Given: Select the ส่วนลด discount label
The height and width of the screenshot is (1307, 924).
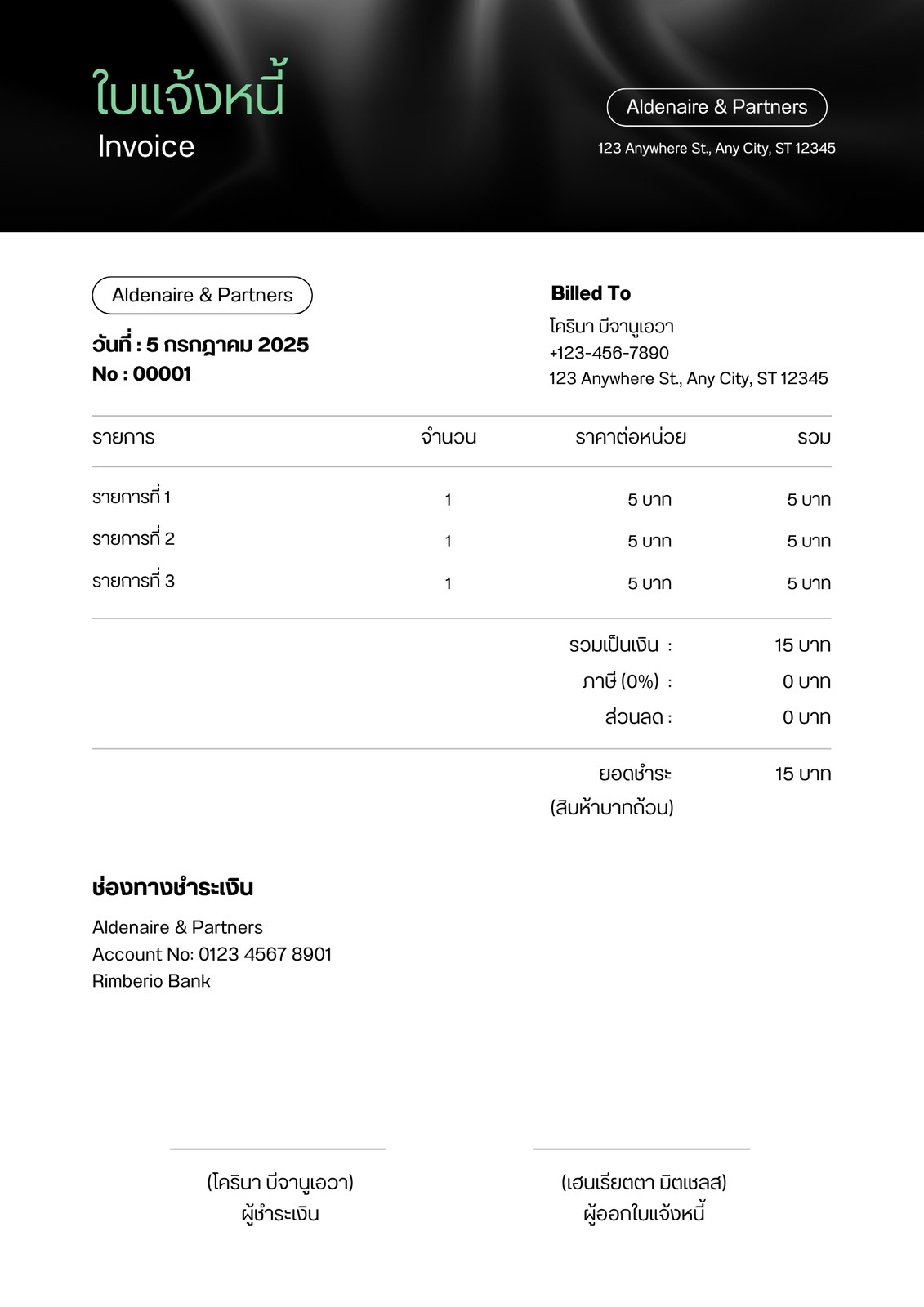Looking at the screenshot, I should click(638, 717).
